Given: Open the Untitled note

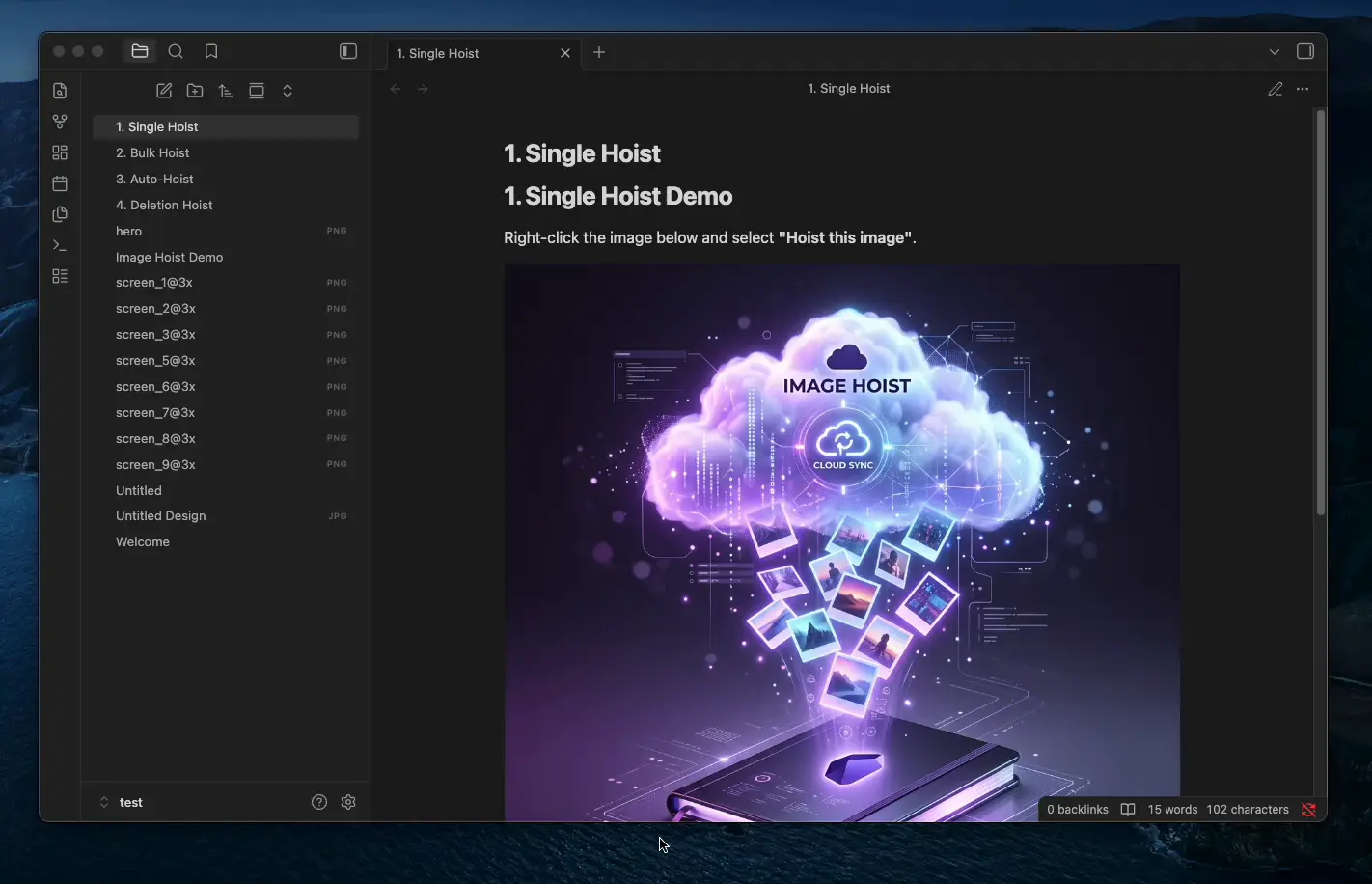Looking at the screenshot, I should coord(226,490).
